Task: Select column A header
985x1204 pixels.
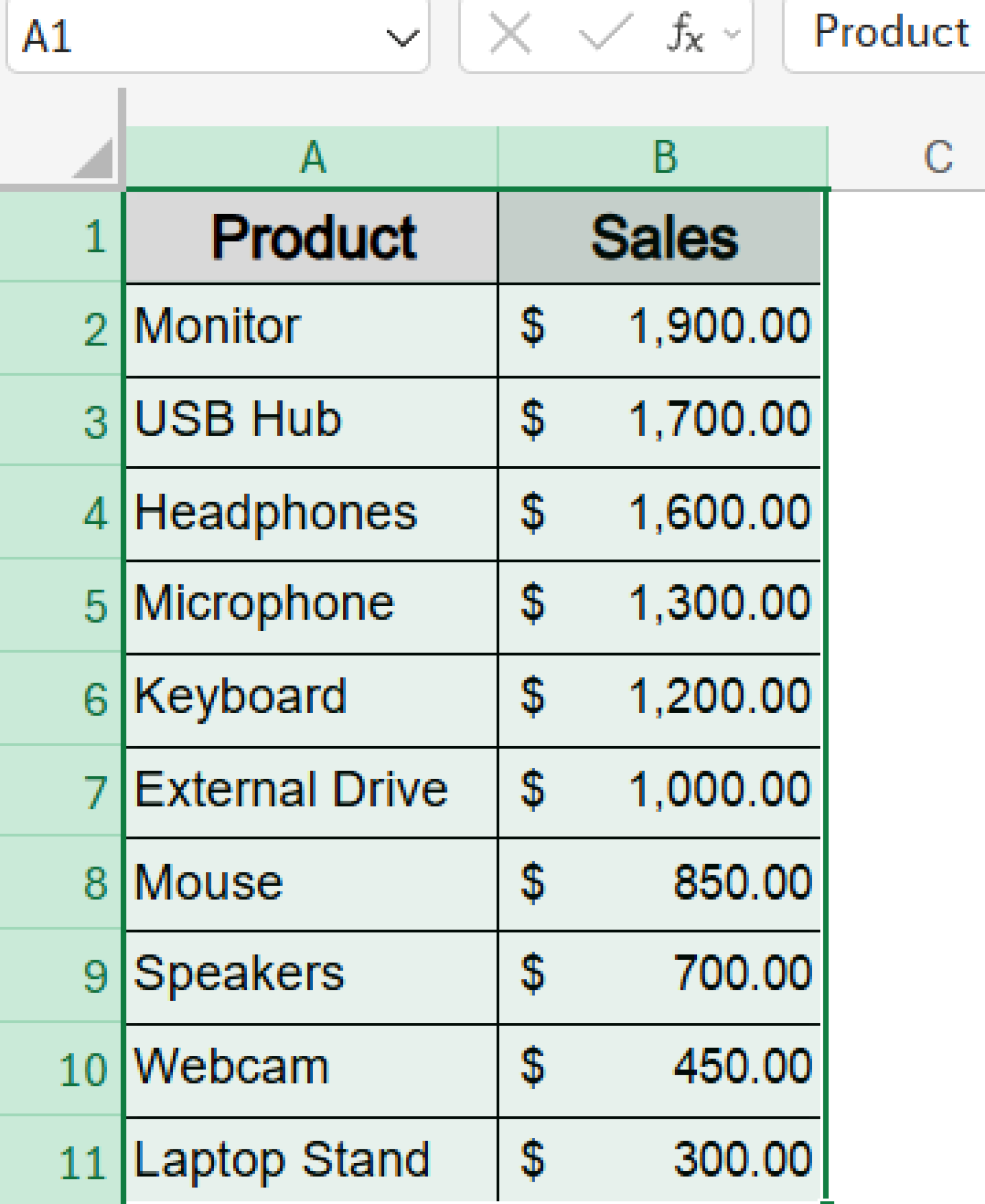Action: click(312, 156)
